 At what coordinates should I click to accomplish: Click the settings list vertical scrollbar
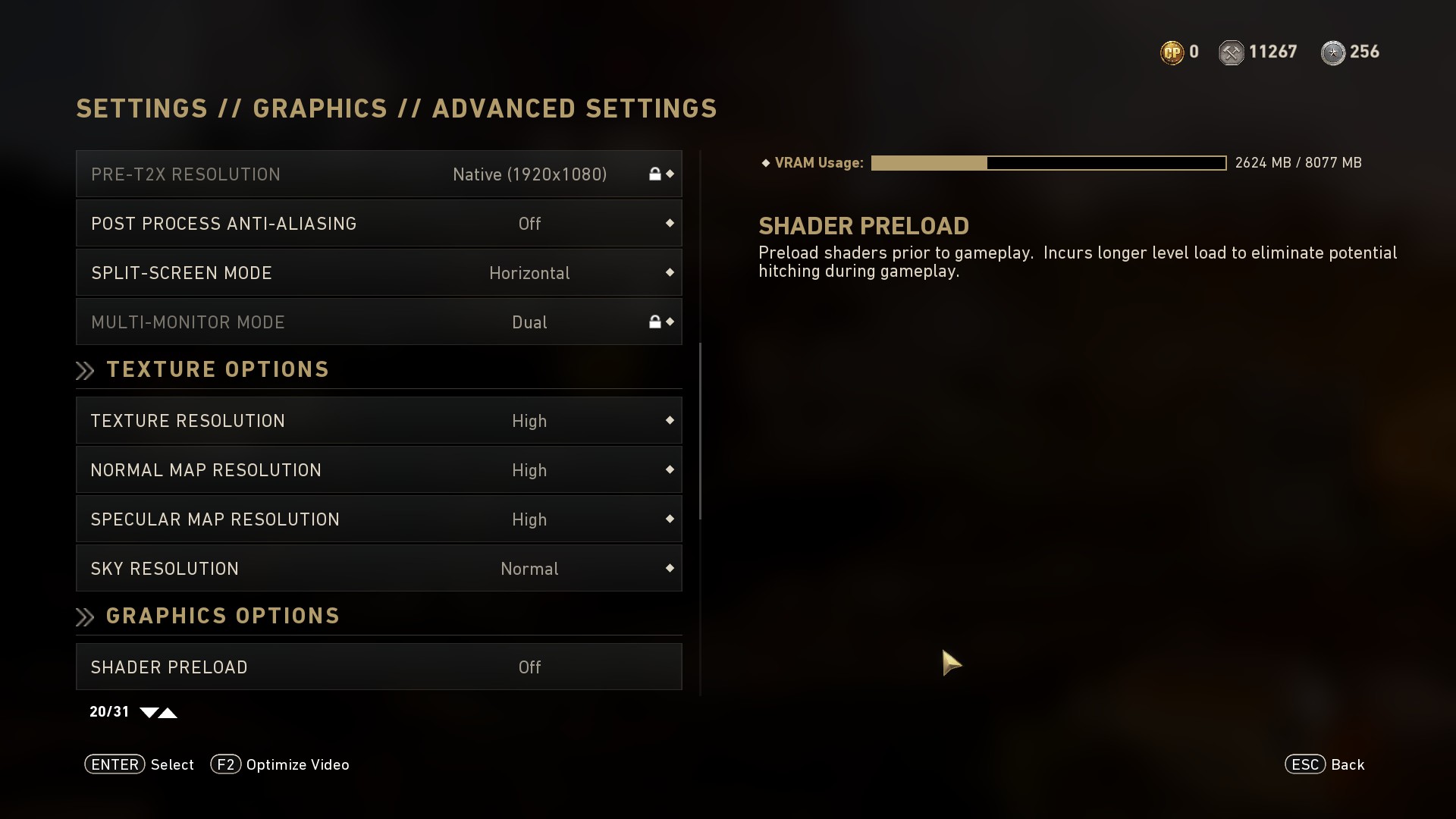click(700, 431)
